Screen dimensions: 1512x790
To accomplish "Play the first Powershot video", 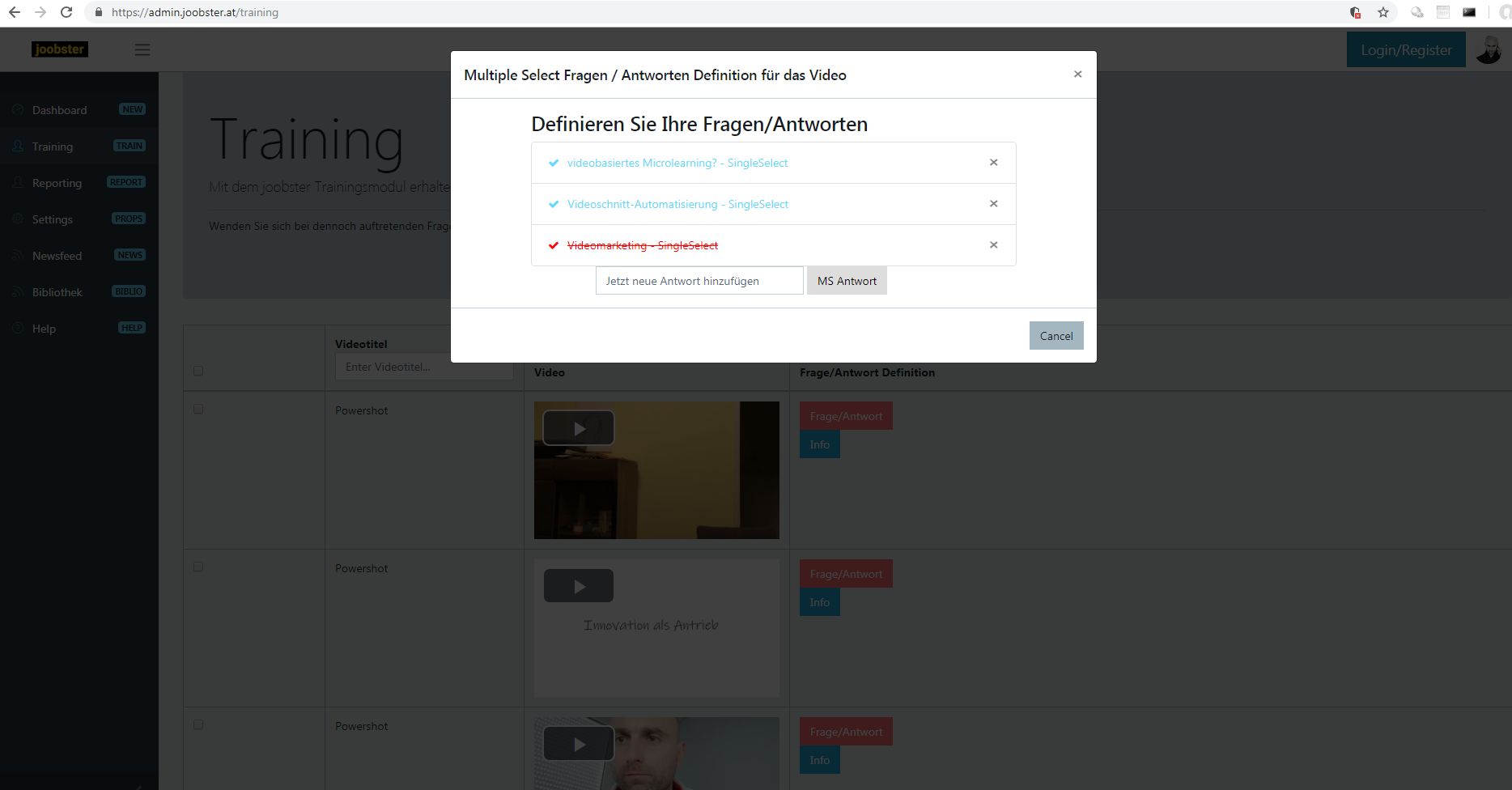I will [x=578, y=428].
